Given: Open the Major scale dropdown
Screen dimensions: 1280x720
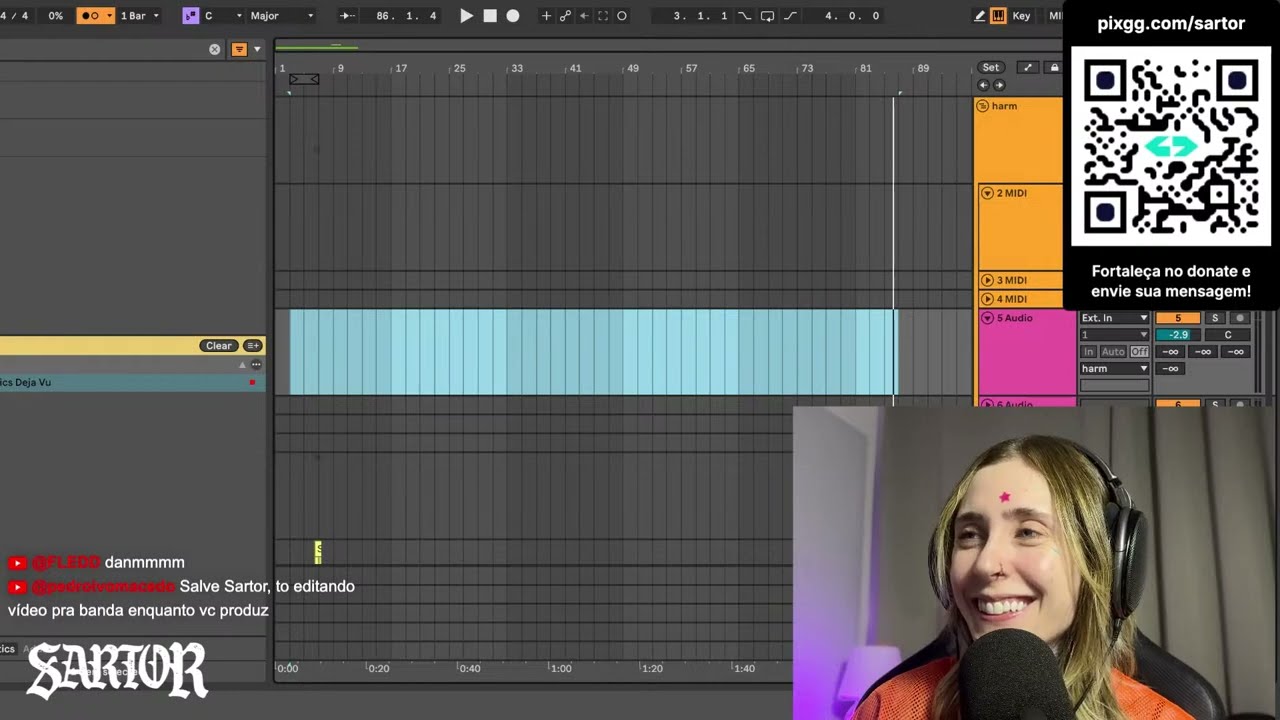Looking at the screenshot, I should pos(281,16).
